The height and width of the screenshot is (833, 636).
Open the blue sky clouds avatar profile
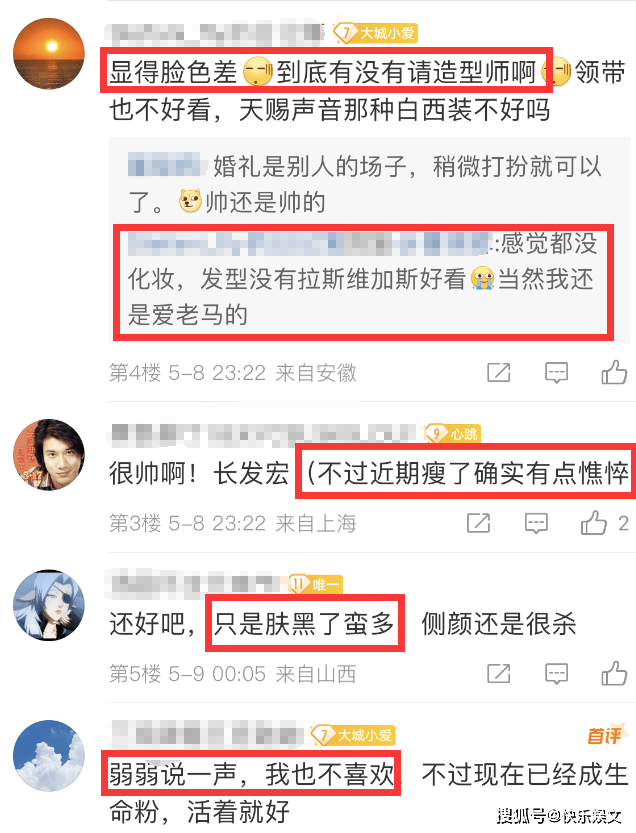[49, 756]
